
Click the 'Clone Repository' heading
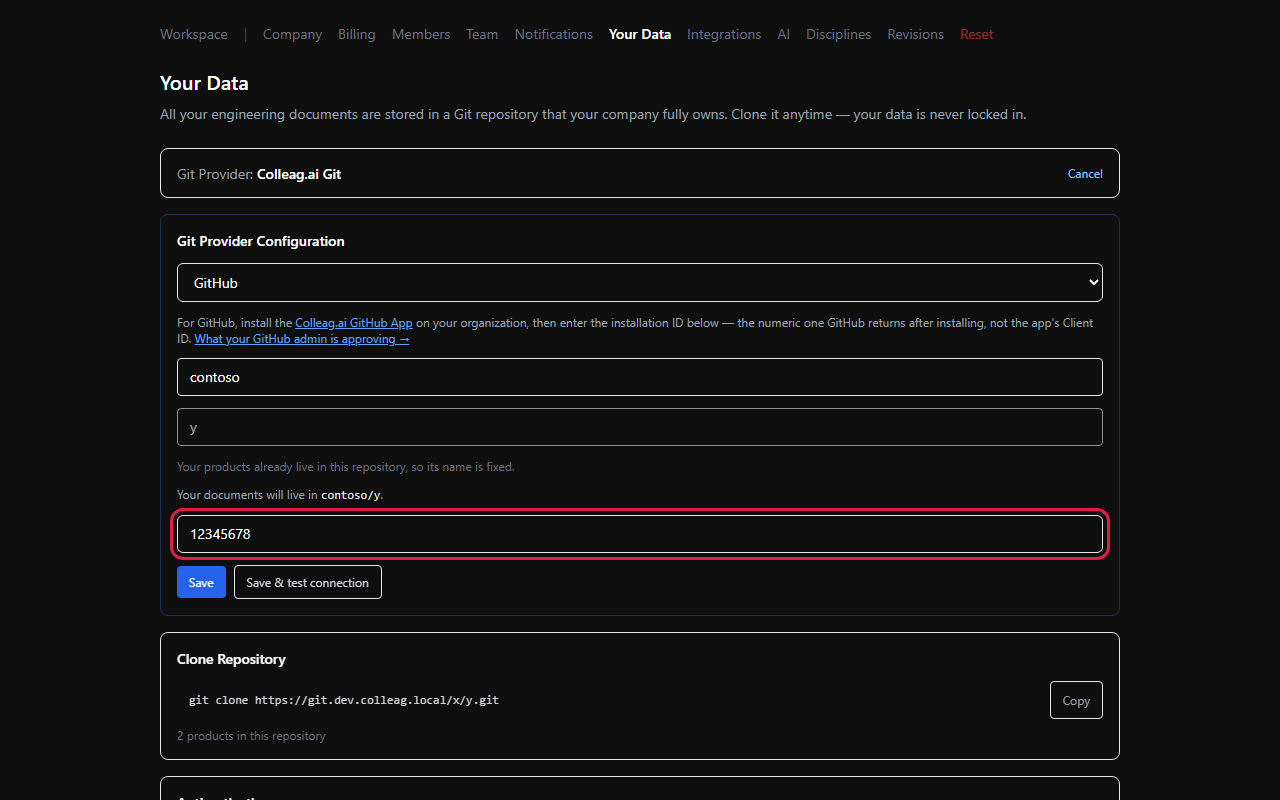[231, 659]
